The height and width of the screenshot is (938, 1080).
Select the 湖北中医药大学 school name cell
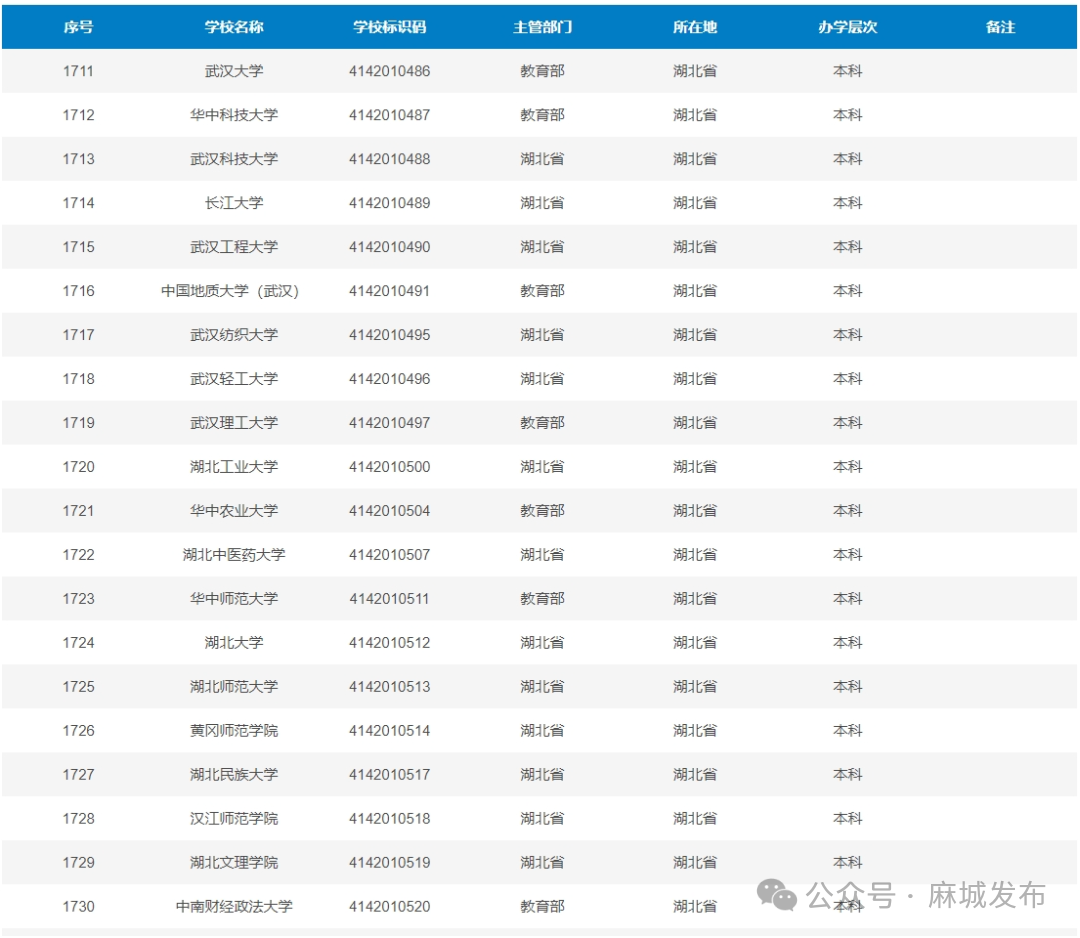[234, 555]
